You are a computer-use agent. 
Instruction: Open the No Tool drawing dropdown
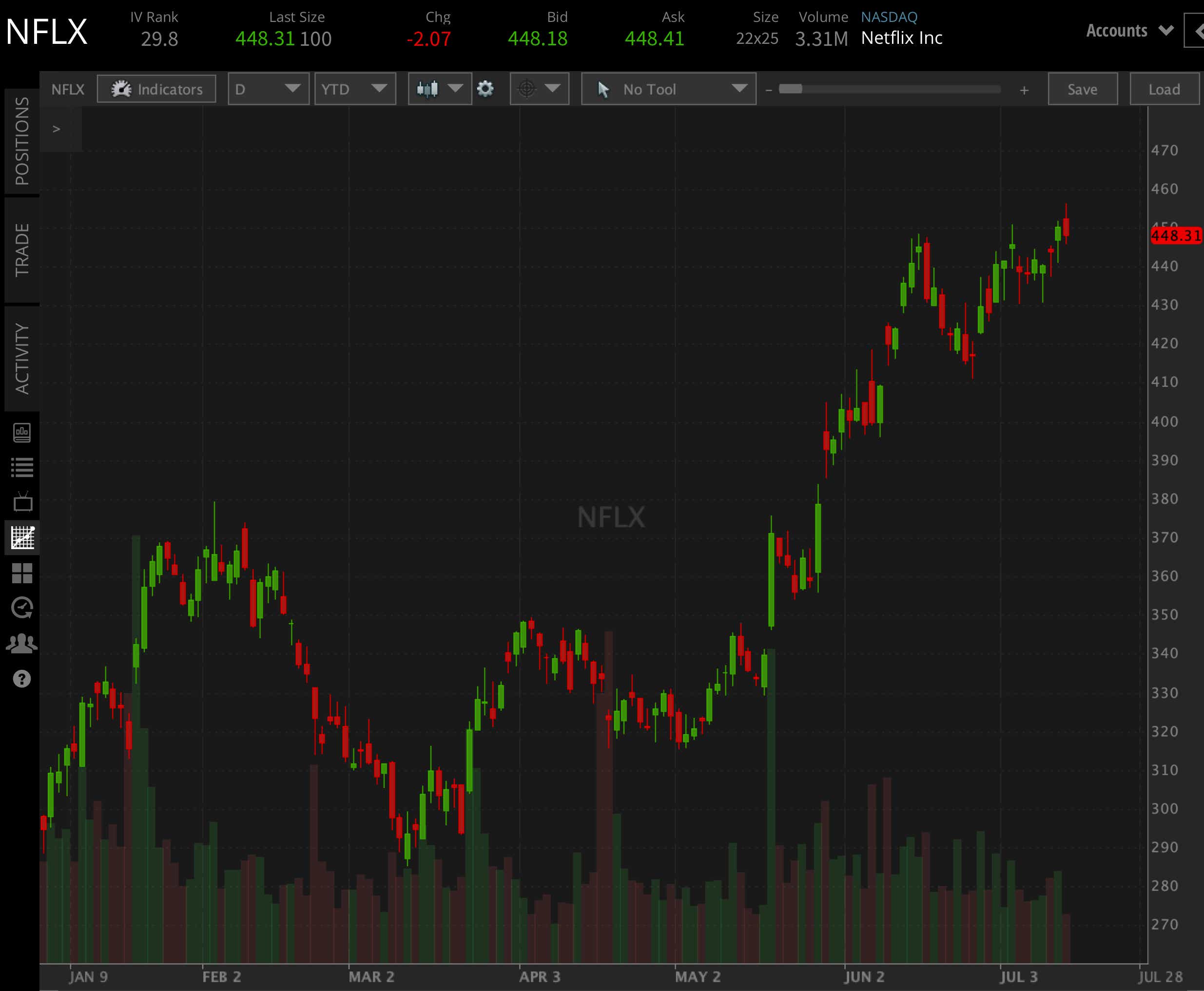click(x=668, y=89)
